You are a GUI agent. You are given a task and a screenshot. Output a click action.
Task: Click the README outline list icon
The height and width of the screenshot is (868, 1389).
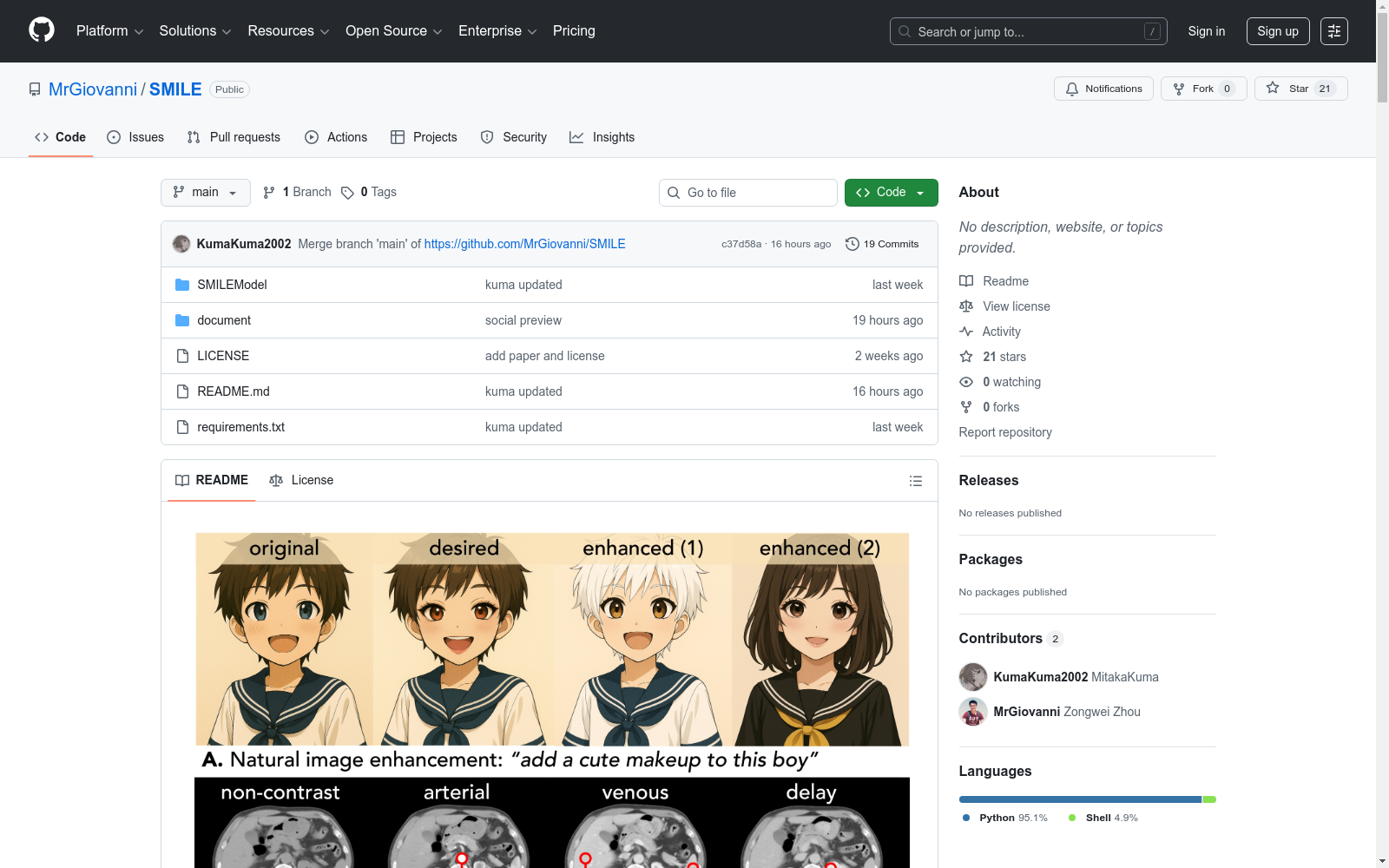point(915,481)
